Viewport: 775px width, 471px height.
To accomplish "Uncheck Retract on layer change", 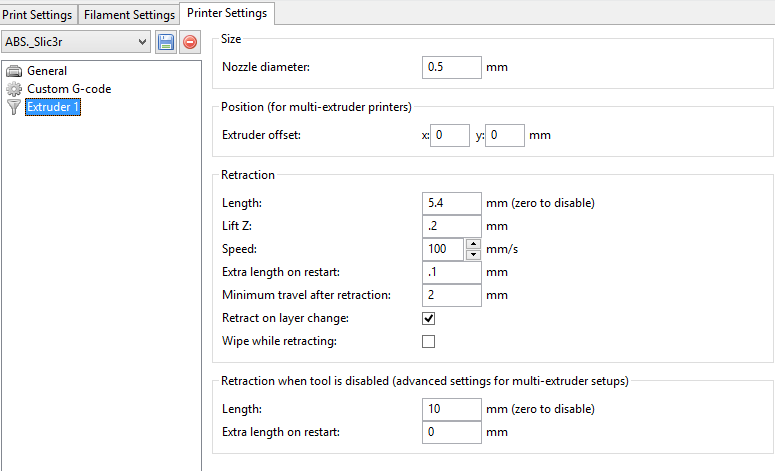I will tap(429, 318).
